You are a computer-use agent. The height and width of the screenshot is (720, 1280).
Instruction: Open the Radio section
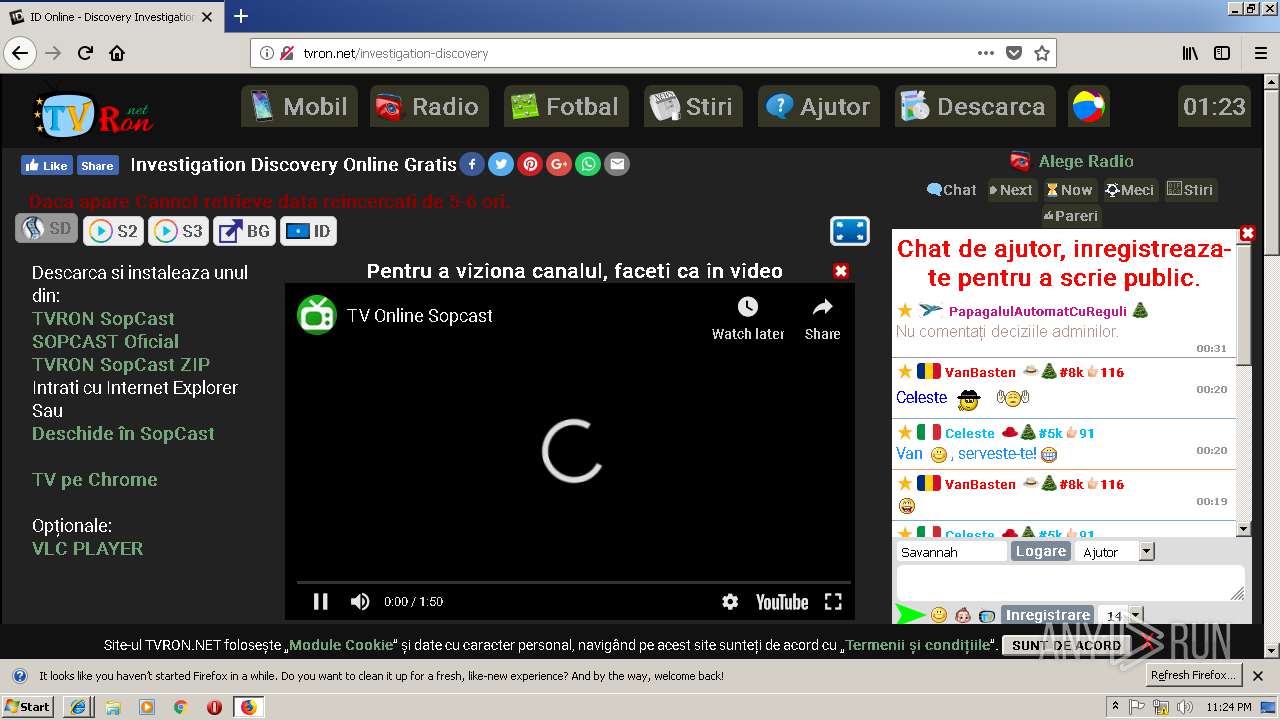pos(429,106)
